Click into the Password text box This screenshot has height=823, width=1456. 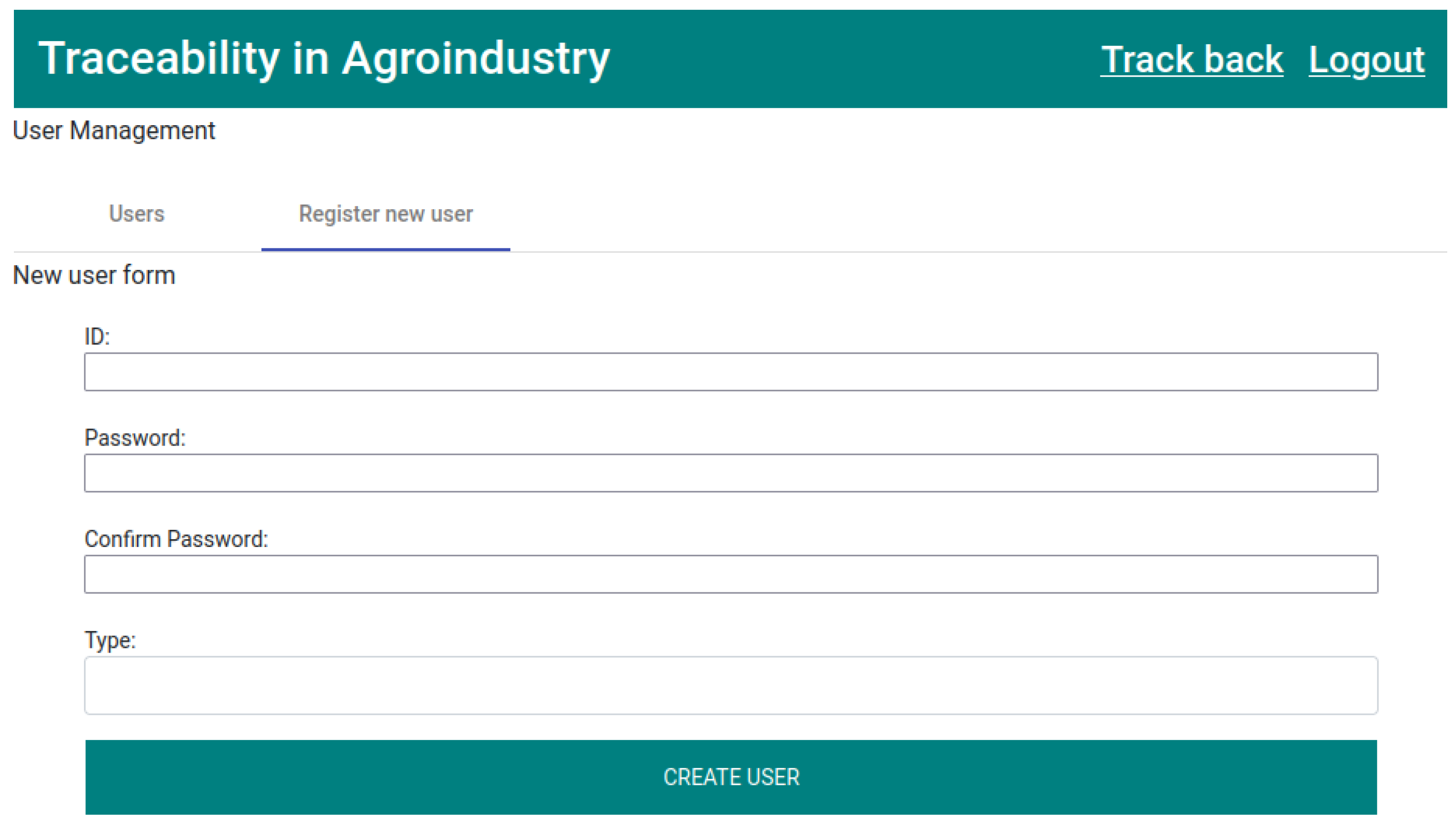click(x=731, y=473)
